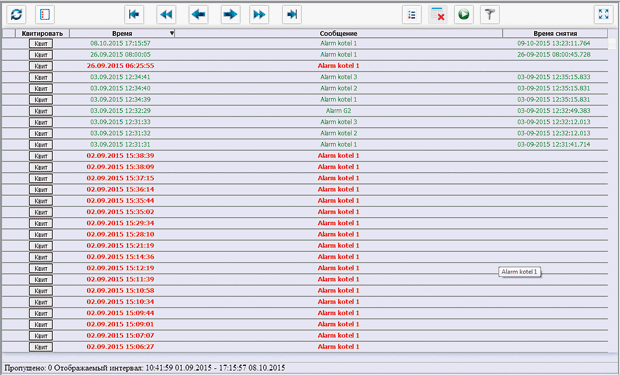Click red timestamp 26.09.2015 06:25:55
Screen dimensions: 620x375
tap(120, 66)
